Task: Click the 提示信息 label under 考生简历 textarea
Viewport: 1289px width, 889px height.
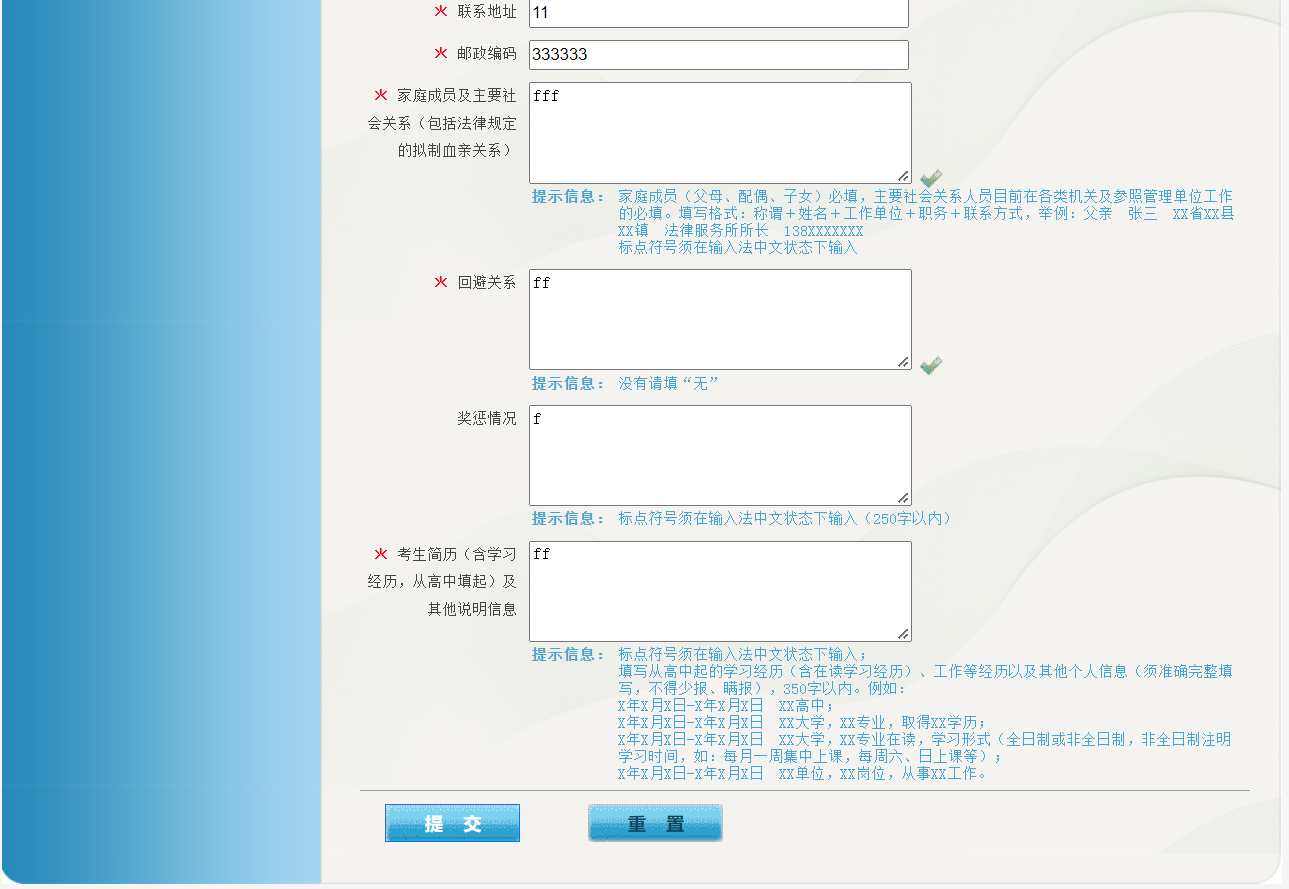Action: (568, 654)
